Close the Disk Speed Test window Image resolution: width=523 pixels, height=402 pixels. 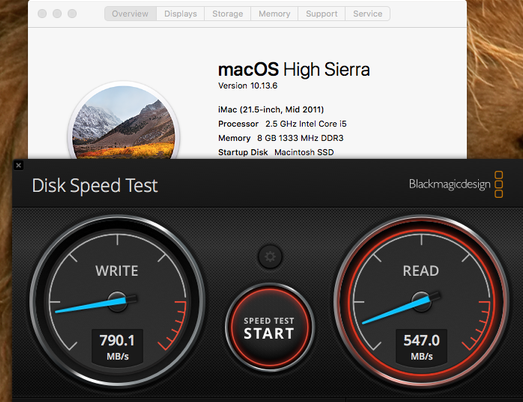(x=19, y=165)
